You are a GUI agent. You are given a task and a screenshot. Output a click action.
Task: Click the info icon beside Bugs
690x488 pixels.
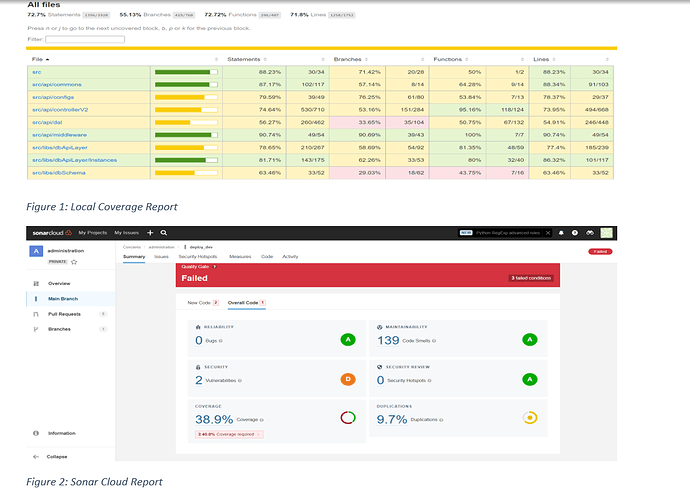(220, 341)
